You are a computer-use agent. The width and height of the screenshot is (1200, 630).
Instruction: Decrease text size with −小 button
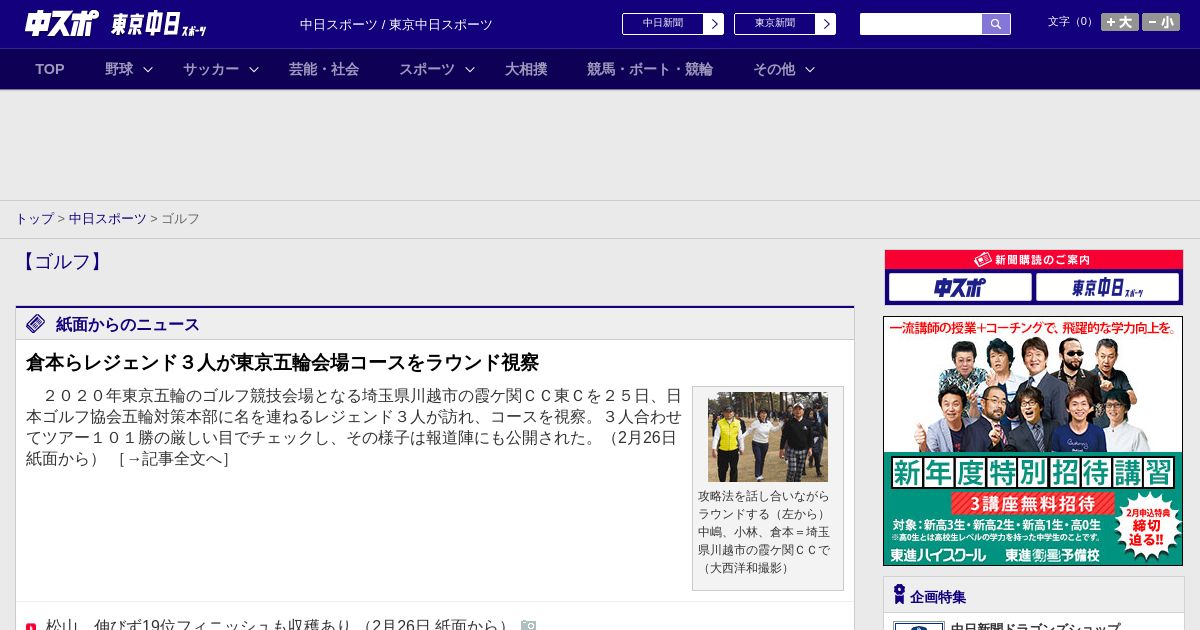pos(1161,22)
